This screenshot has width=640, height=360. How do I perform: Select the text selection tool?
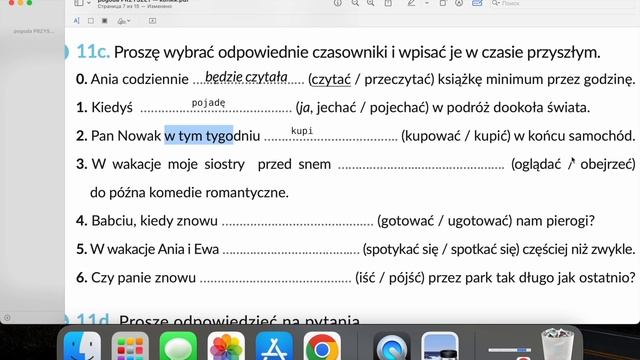76,21
